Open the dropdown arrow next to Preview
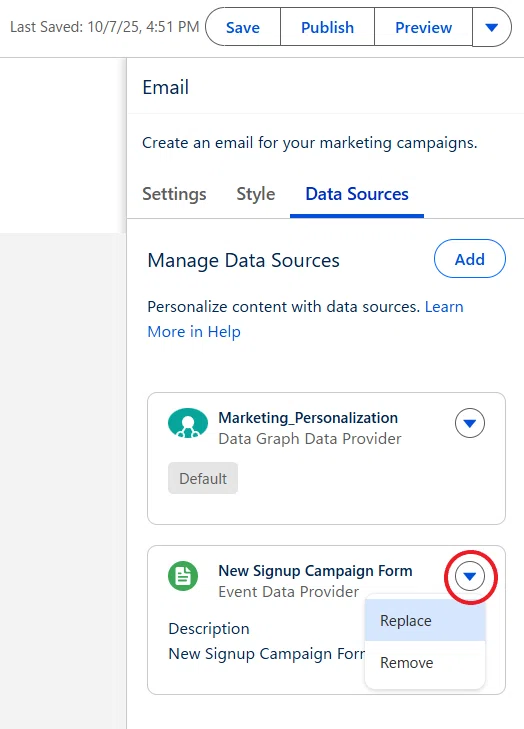Screen dimensions: 524x729 tap(491, 27)
